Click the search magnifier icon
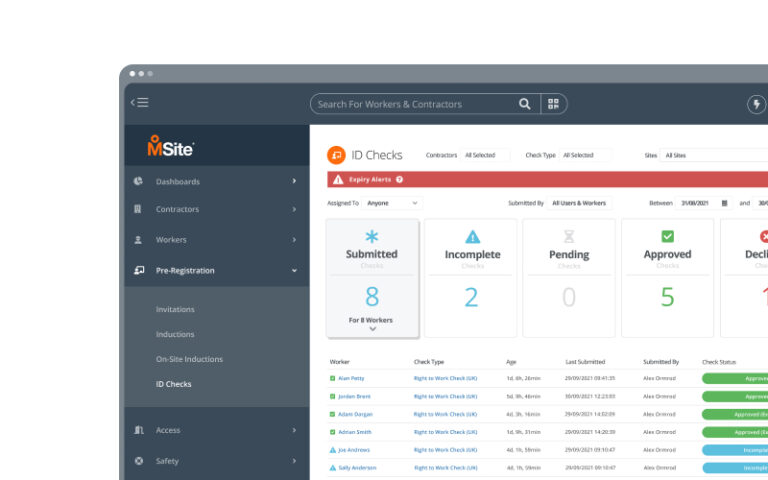 coord(525,104)
